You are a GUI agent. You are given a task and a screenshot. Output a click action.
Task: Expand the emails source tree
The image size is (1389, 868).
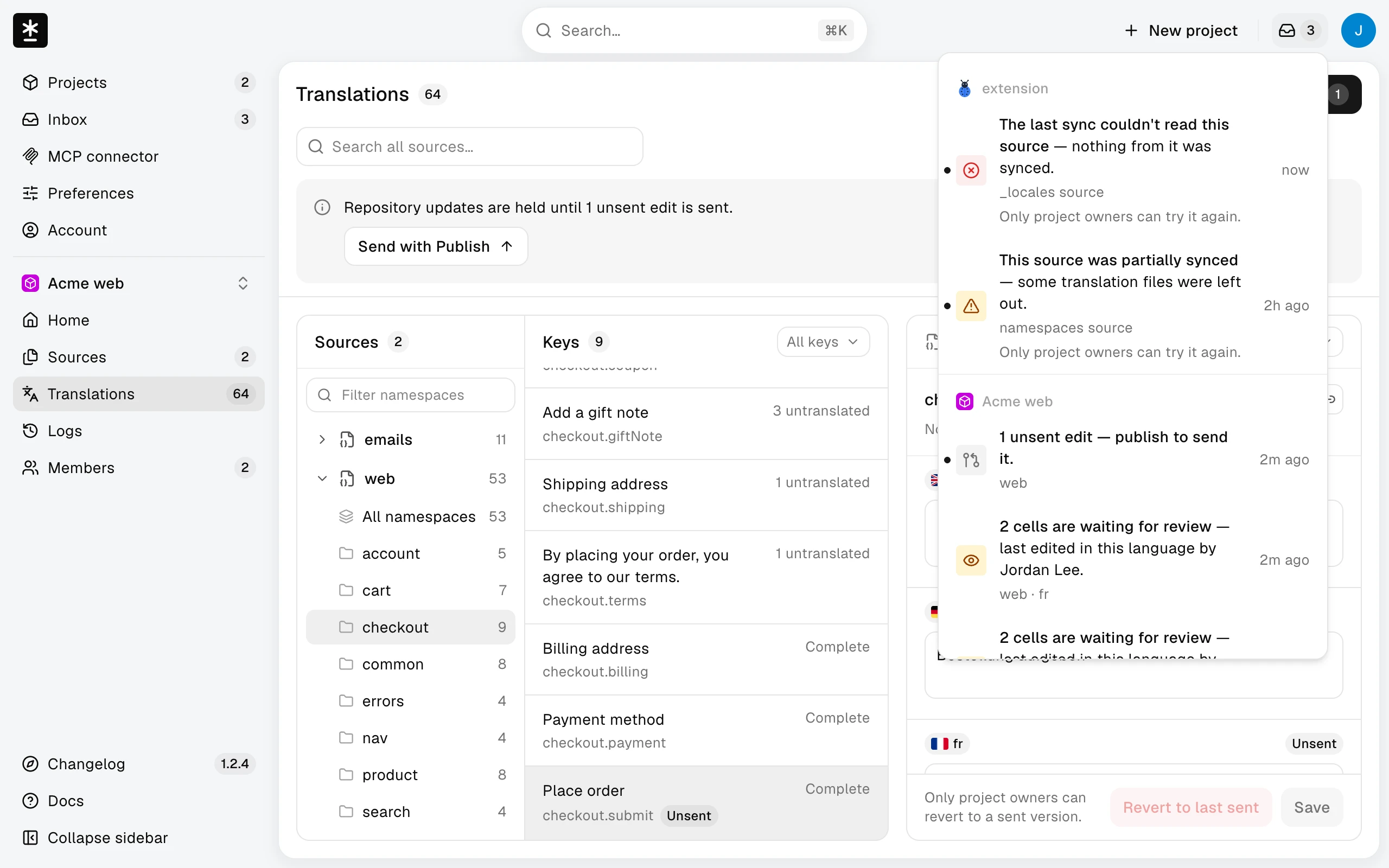(x=322, y=440)
